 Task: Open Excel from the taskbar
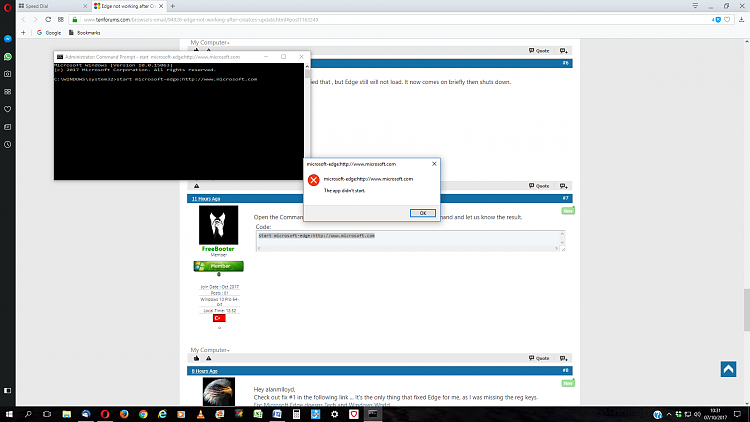point(258,414)
